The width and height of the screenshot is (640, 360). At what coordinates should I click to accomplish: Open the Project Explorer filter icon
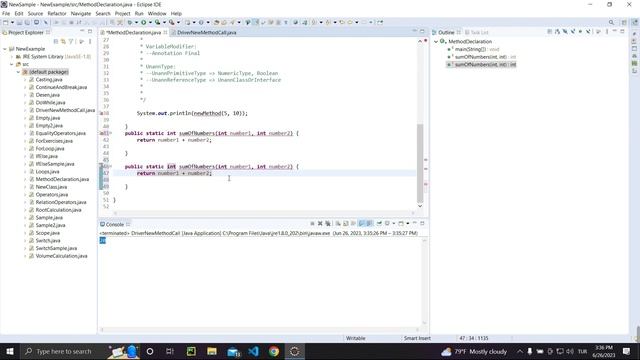[x=71, y=41]
